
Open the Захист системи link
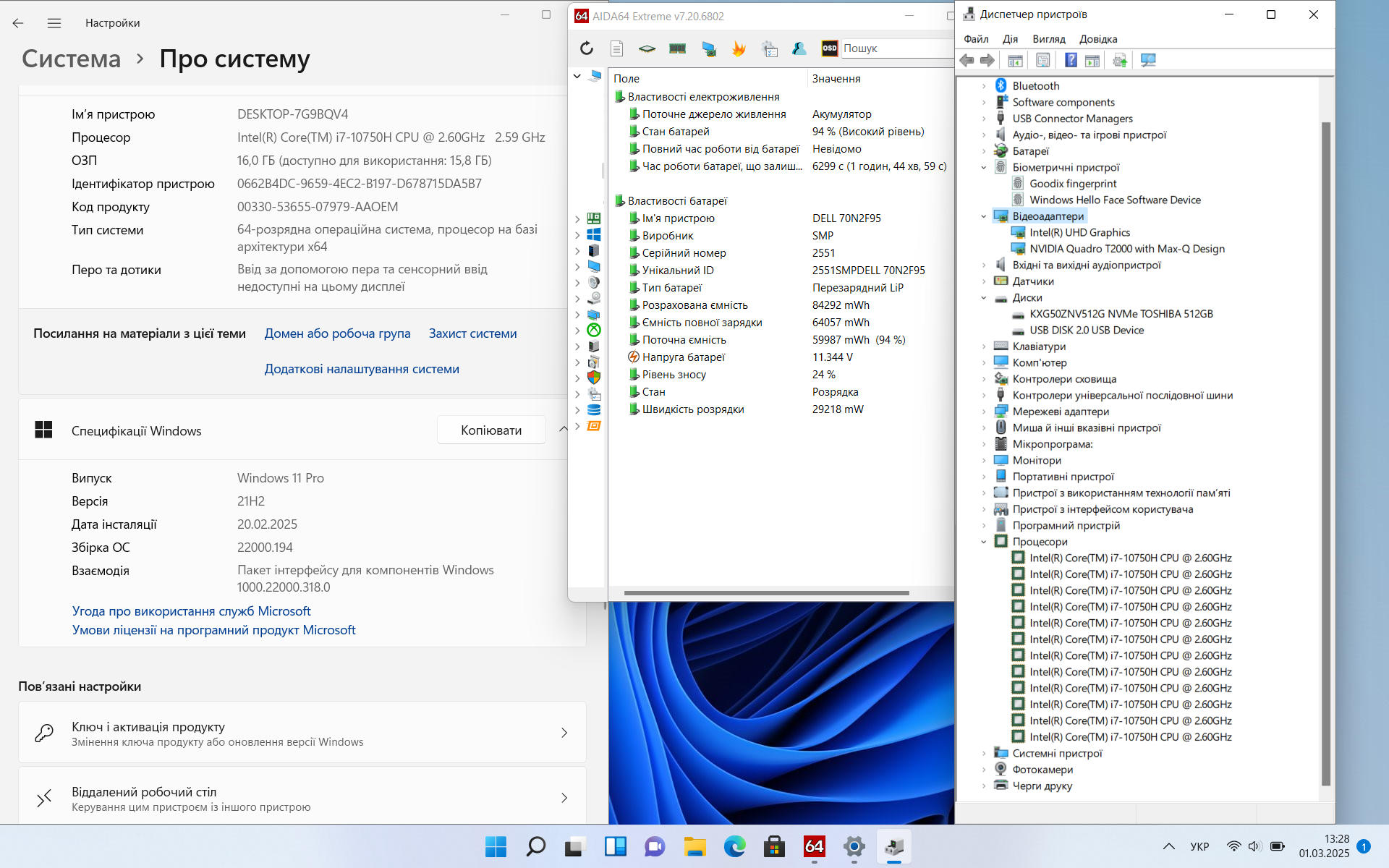472,333
